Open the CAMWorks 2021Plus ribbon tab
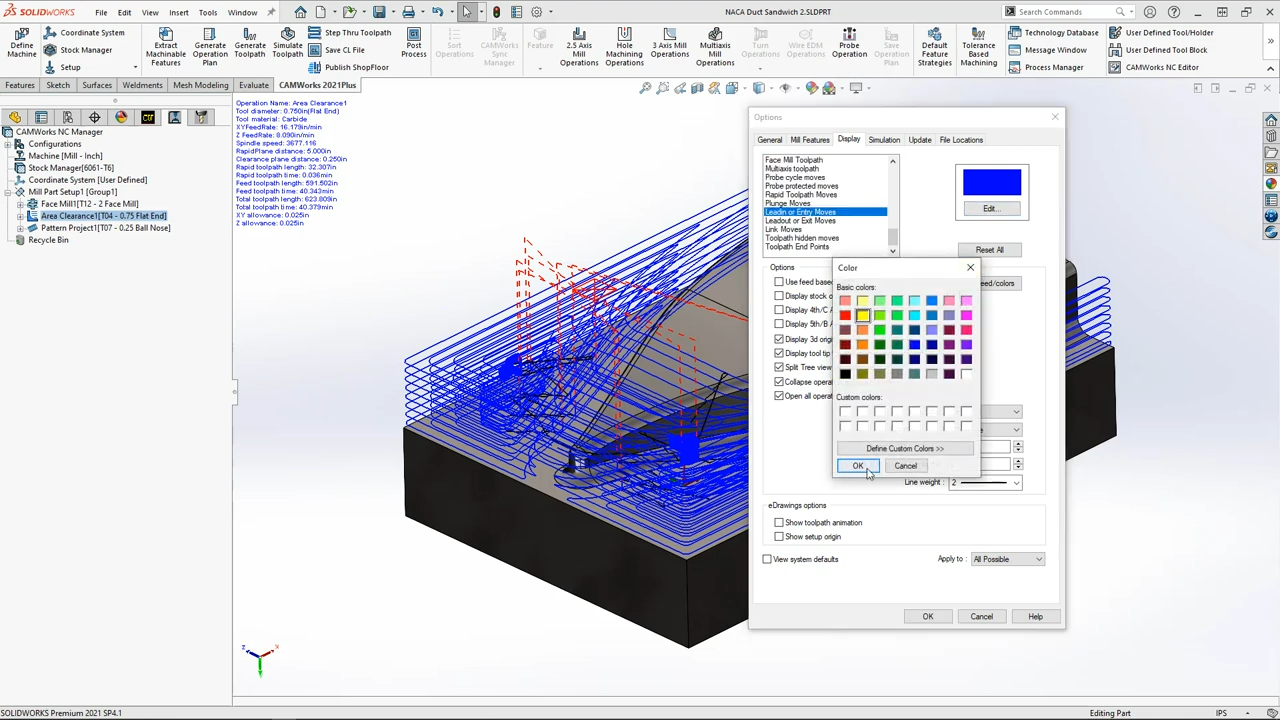1280x720 pixels. coord(317,85)
